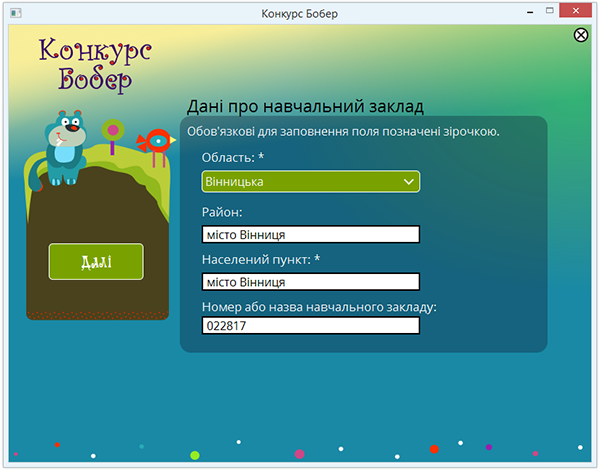The width and height of the screenshot is (600, 470).
Task: Click the Область label with the asterisk
Action: [x=233, y=157]
